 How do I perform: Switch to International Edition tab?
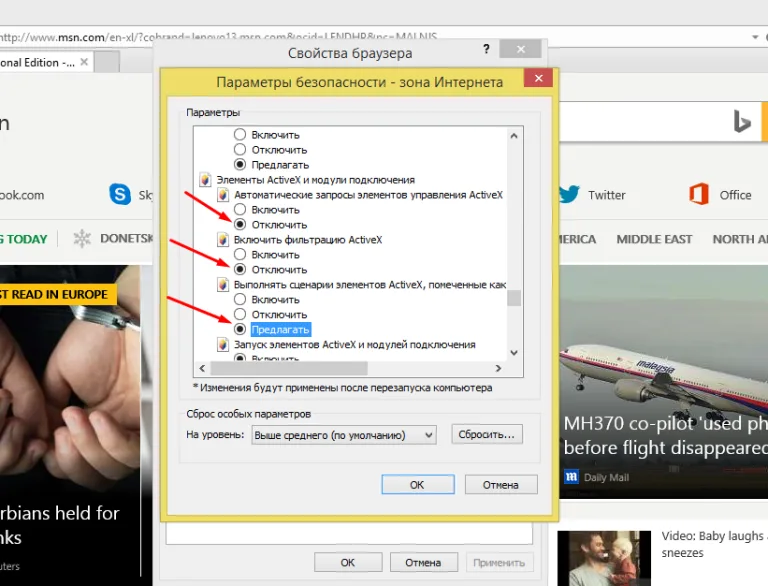pyautogui.click(x=39, y=62)
